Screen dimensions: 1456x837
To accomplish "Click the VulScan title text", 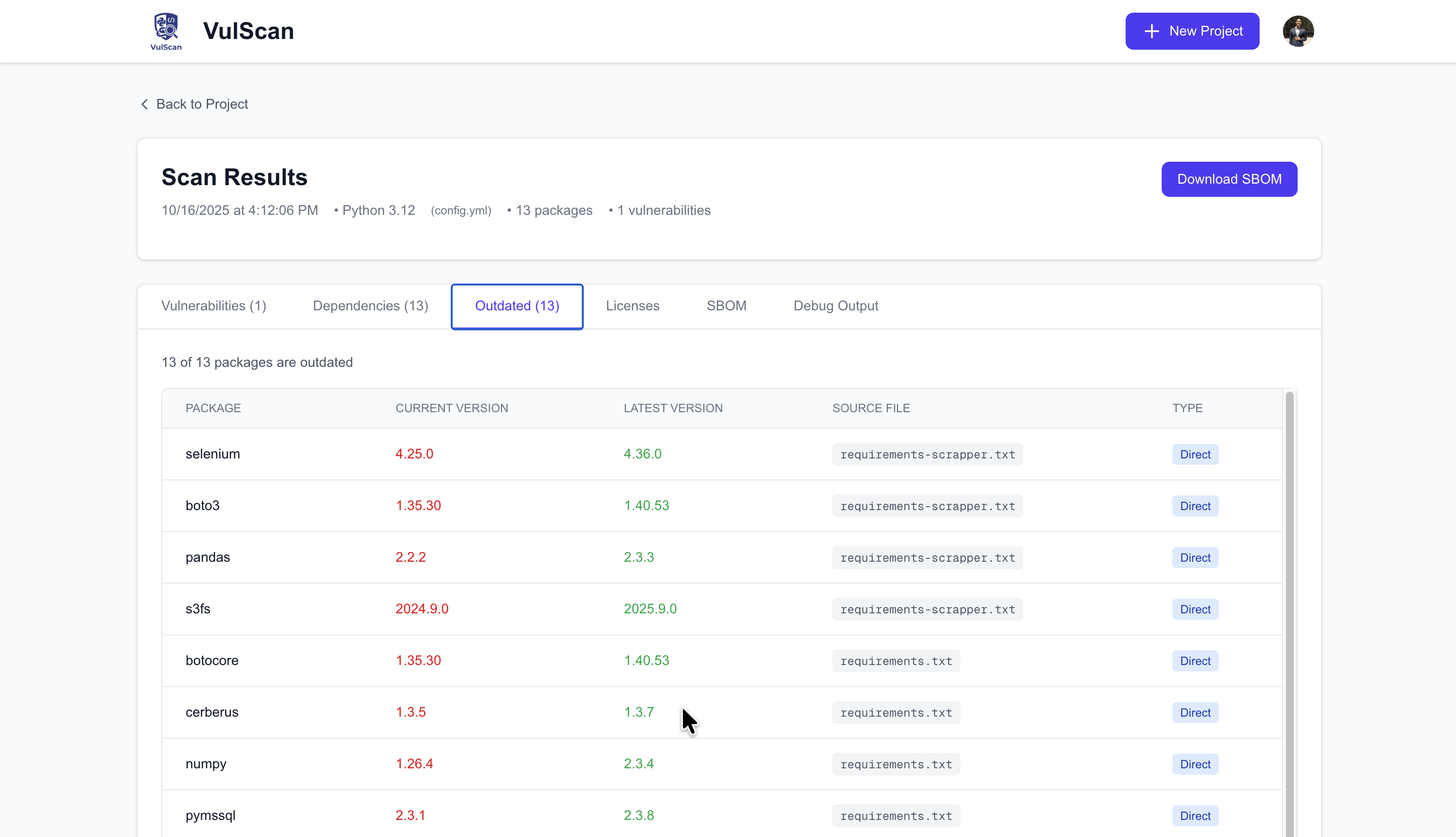I will [x=249, y=31].
